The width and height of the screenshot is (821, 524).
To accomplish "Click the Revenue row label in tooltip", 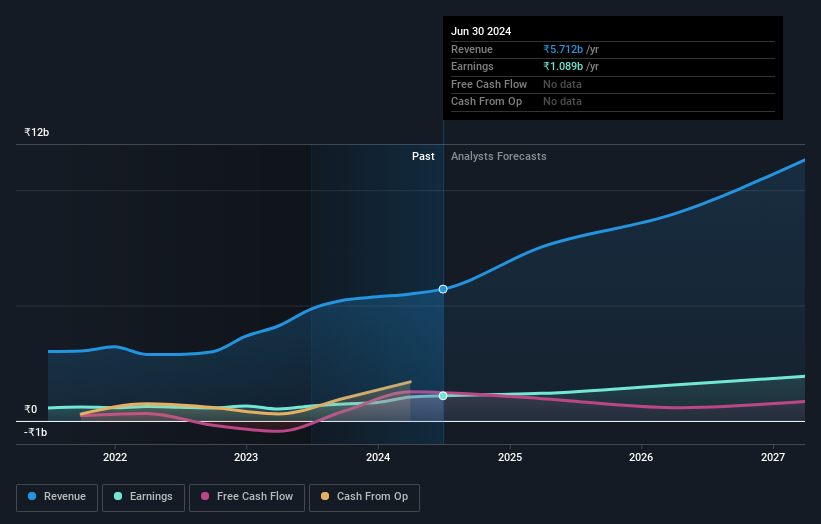I will (472, 49).
